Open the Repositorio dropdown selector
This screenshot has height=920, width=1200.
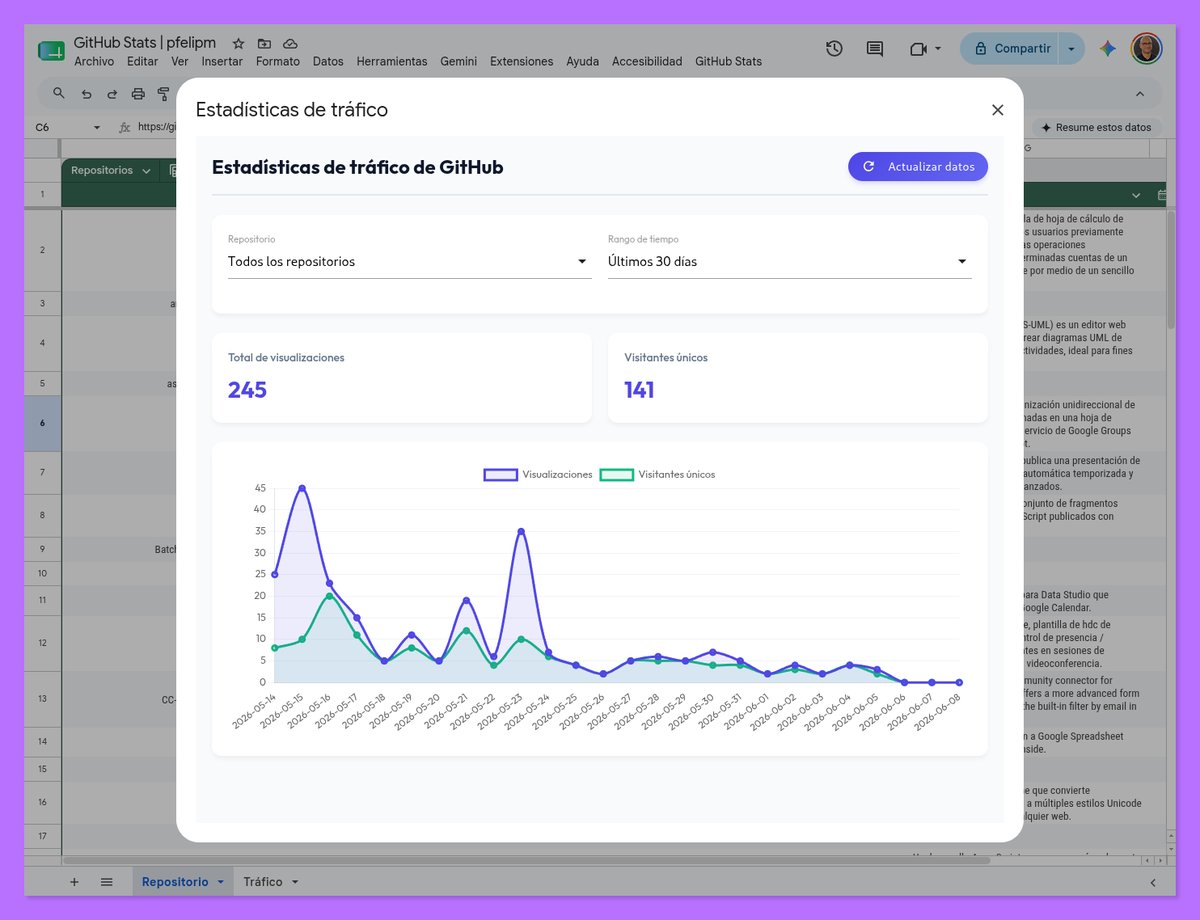point(410,261)
